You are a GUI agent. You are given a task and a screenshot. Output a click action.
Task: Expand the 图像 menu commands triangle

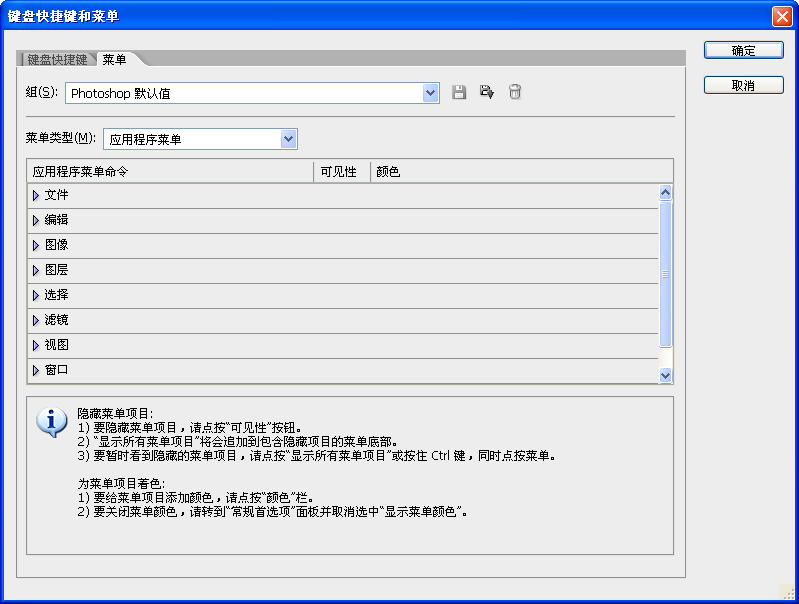click(x=36, y=245)
